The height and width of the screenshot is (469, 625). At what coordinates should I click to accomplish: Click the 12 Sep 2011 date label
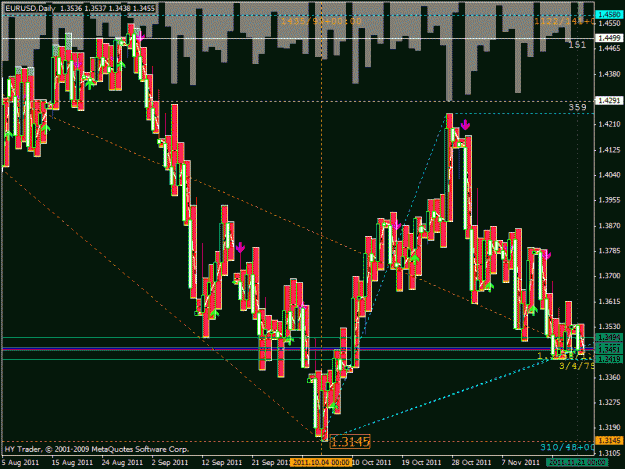click(222, 463)
